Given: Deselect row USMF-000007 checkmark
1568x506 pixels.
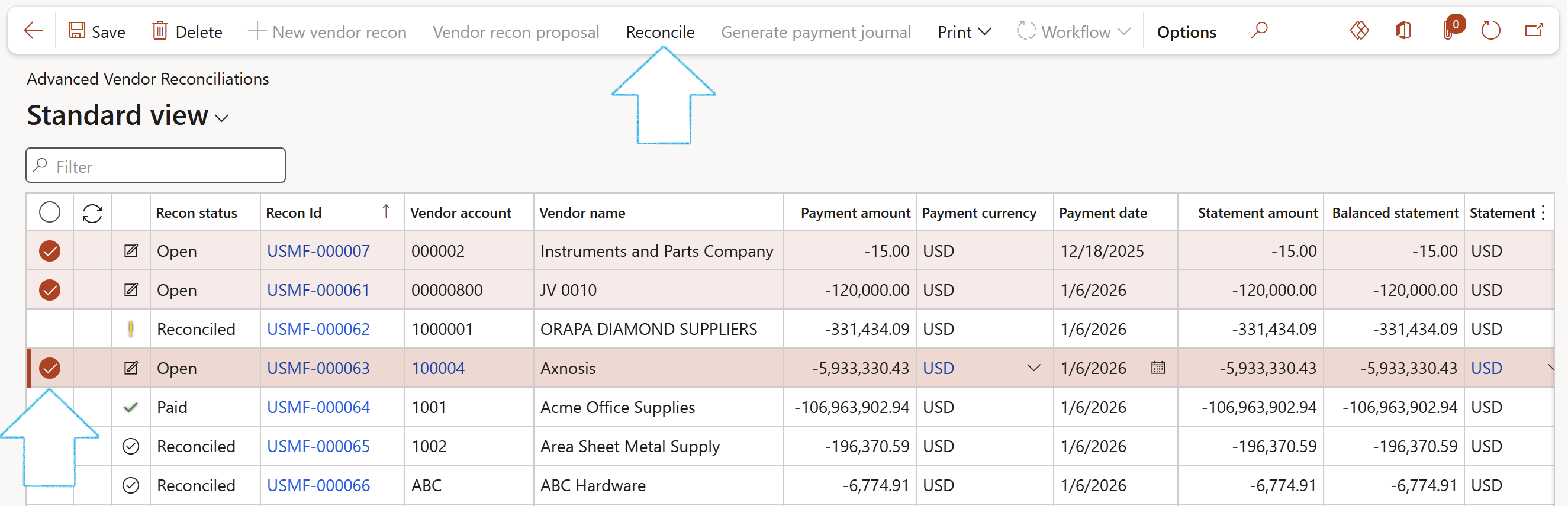Looking at the screenshot, I should 50,251.
